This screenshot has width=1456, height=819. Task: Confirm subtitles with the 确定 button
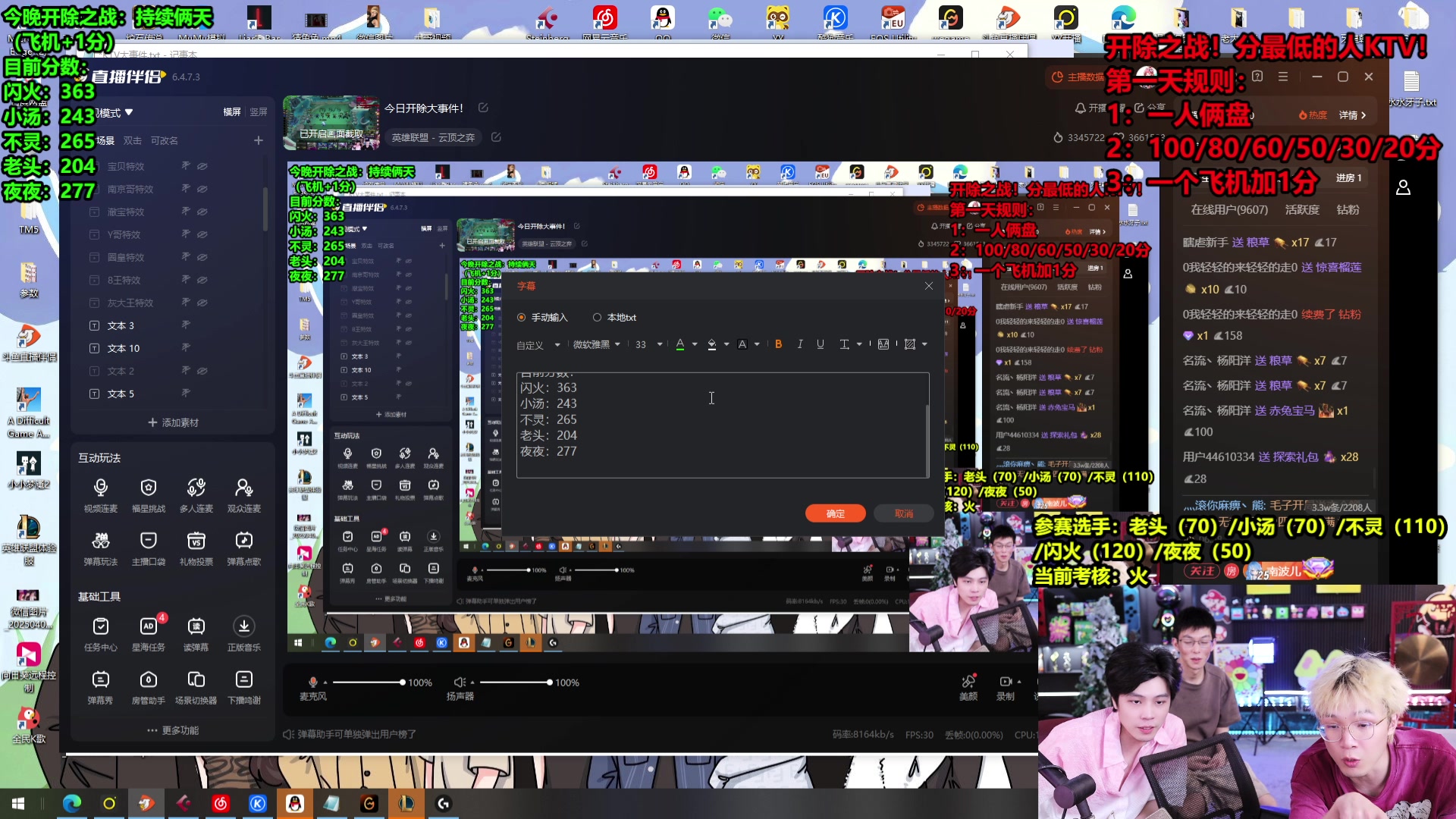pos(836,513)
